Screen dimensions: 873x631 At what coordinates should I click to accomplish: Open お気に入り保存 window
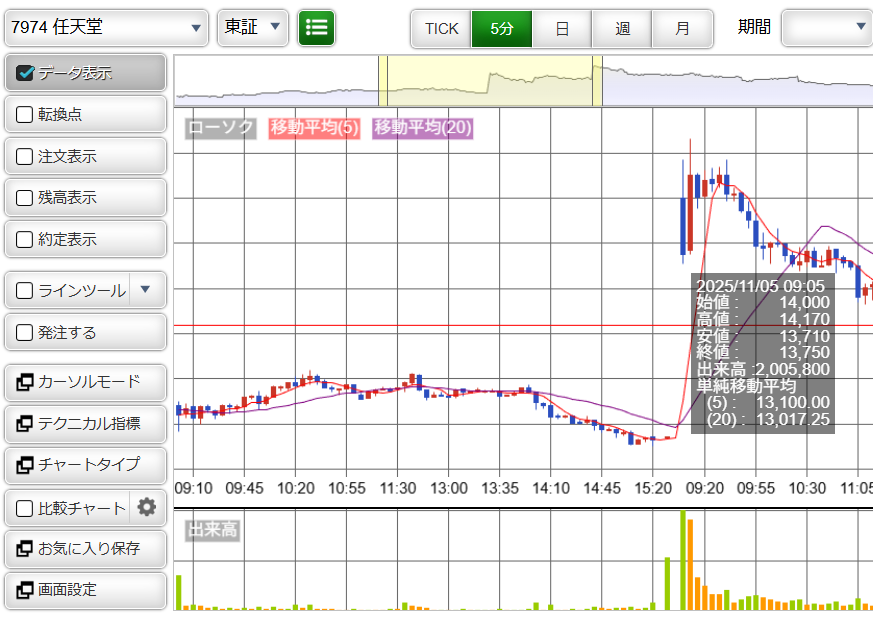[85, 549]
